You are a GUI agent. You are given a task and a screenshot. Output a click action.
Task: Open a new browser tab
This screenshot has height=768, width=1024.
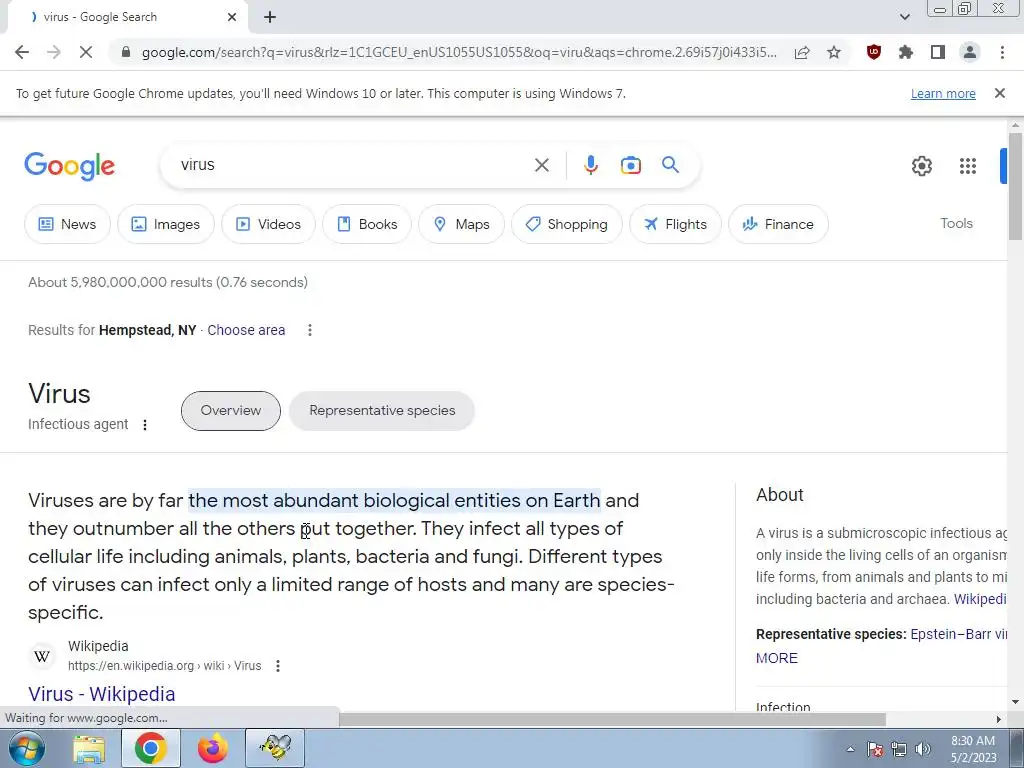tap(270, 17)
